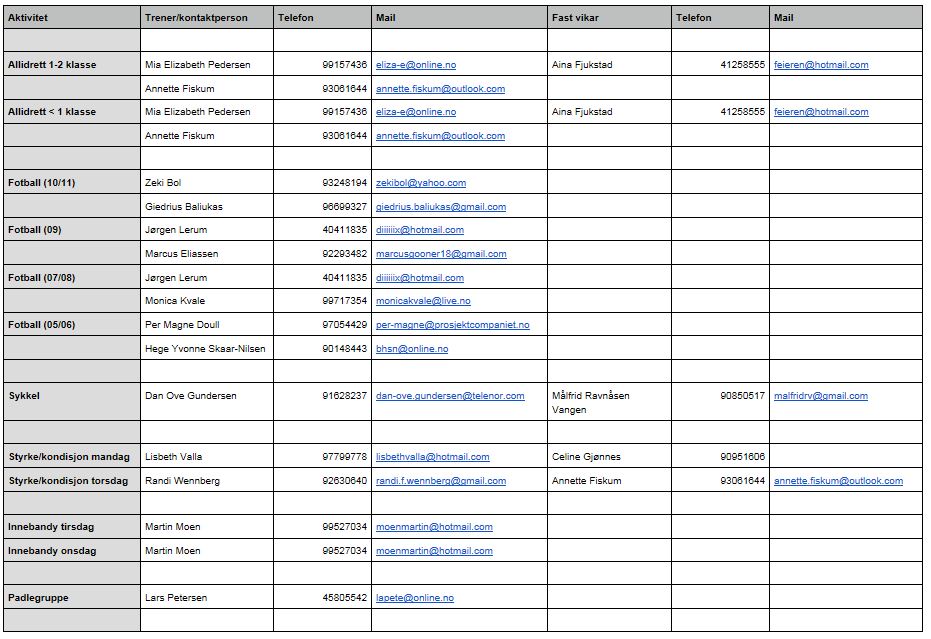This screenshot has height=639, width=931.
Task: Click the randi.f.wennberg@gmail.com link
Action: tap(441, 480)
